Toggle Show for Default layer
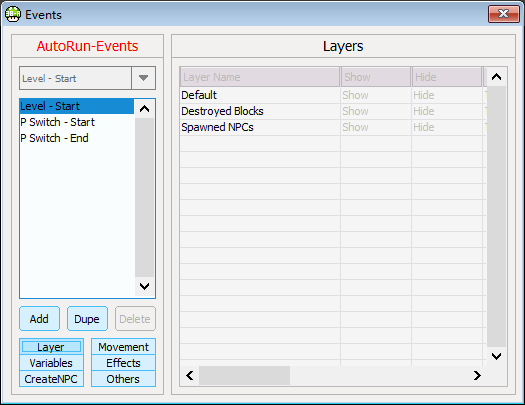This screenshot has height=405, width=525. [355, 95]
